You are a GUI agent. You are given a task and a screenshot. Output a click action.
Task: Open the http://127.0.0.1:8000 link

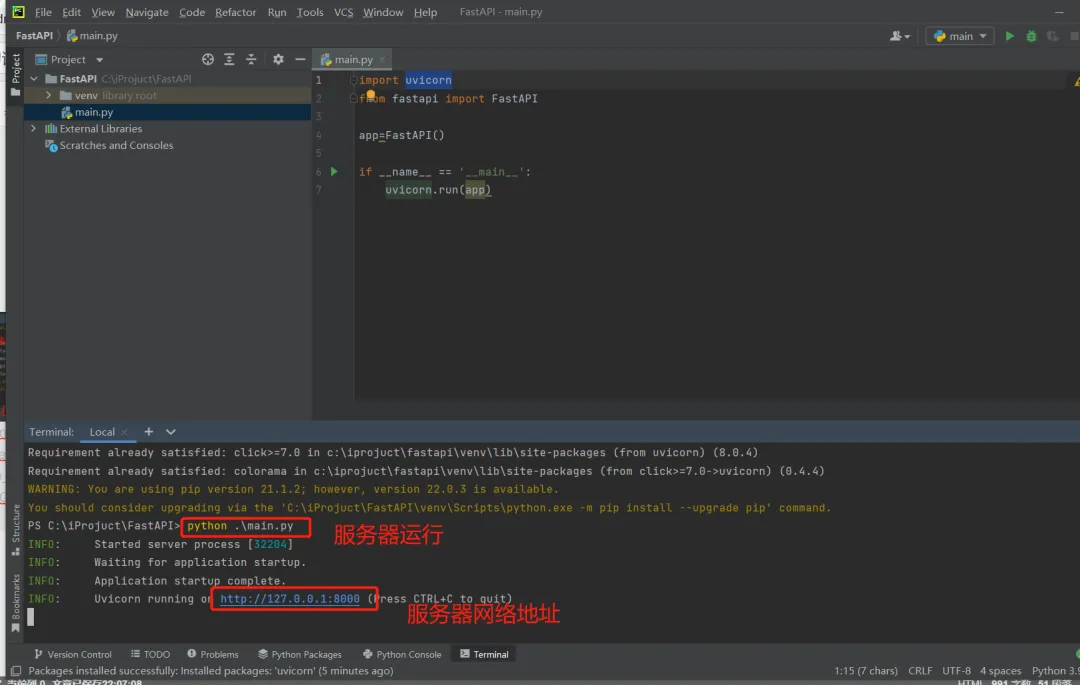(290, 599)
